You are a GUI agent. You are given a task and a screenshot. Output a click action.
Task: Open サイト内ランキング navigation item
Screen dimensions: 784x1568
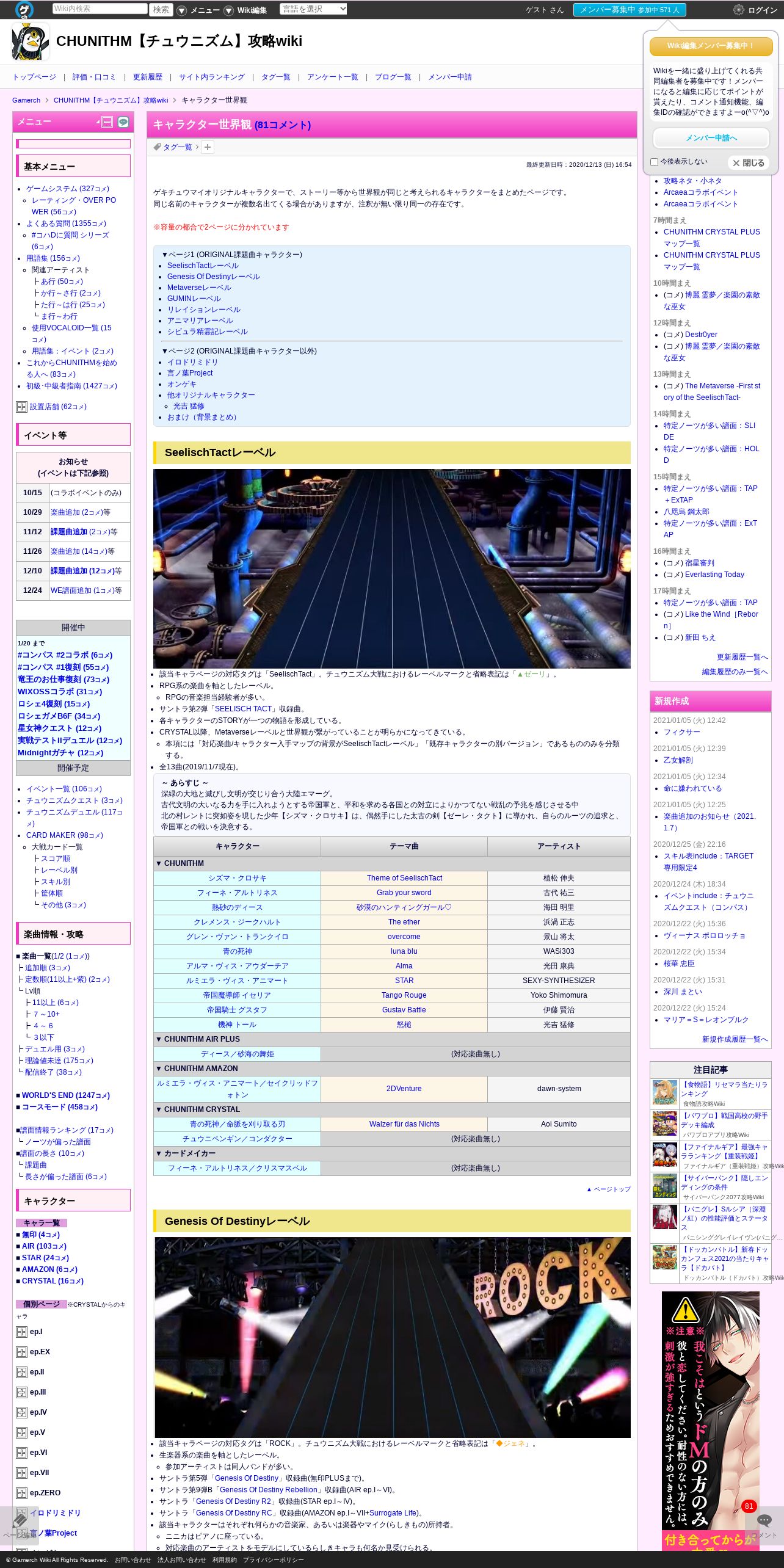click(212, 78)
